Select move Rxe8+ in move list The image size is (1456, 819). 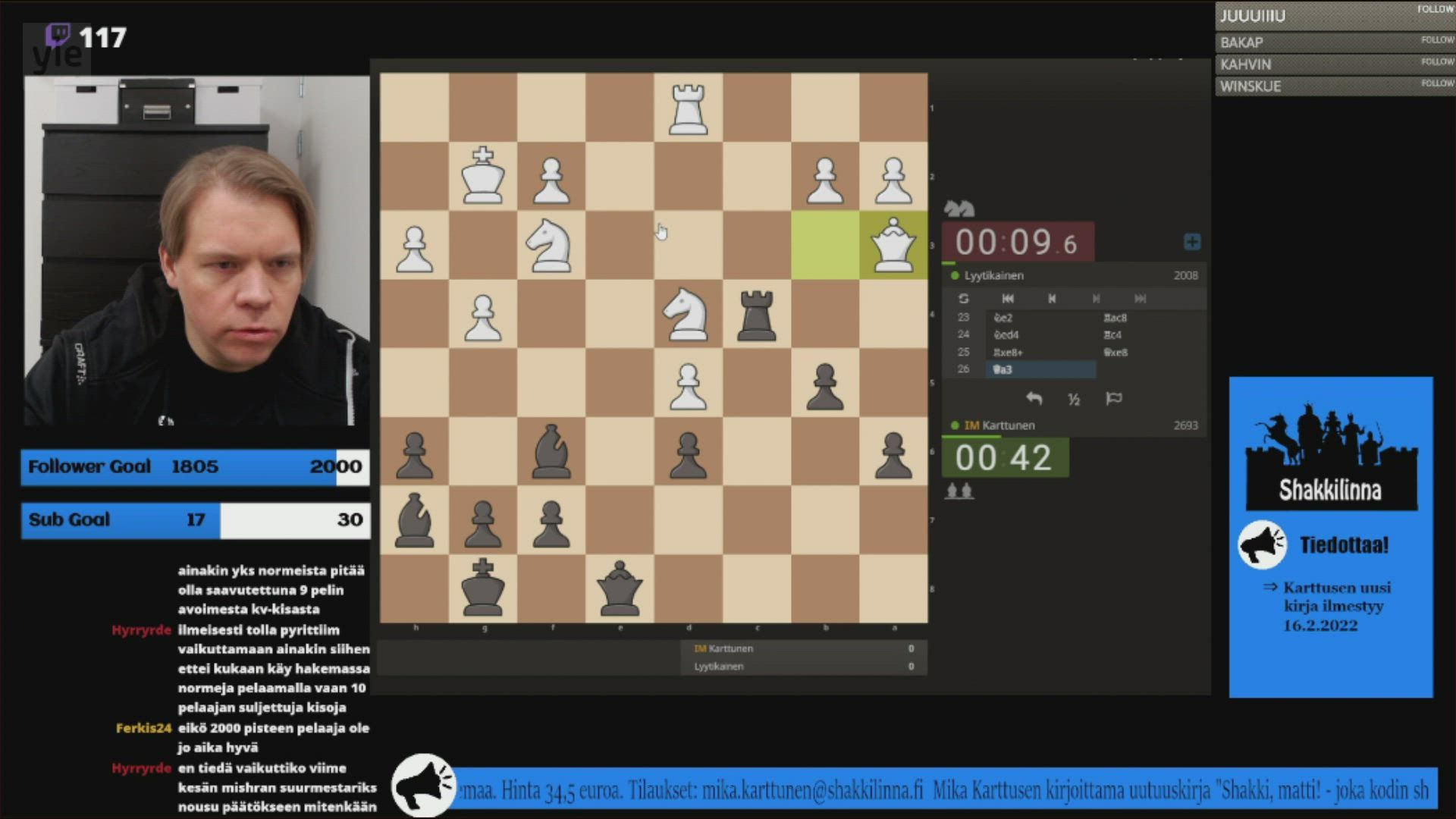[x=1008, y=353]
